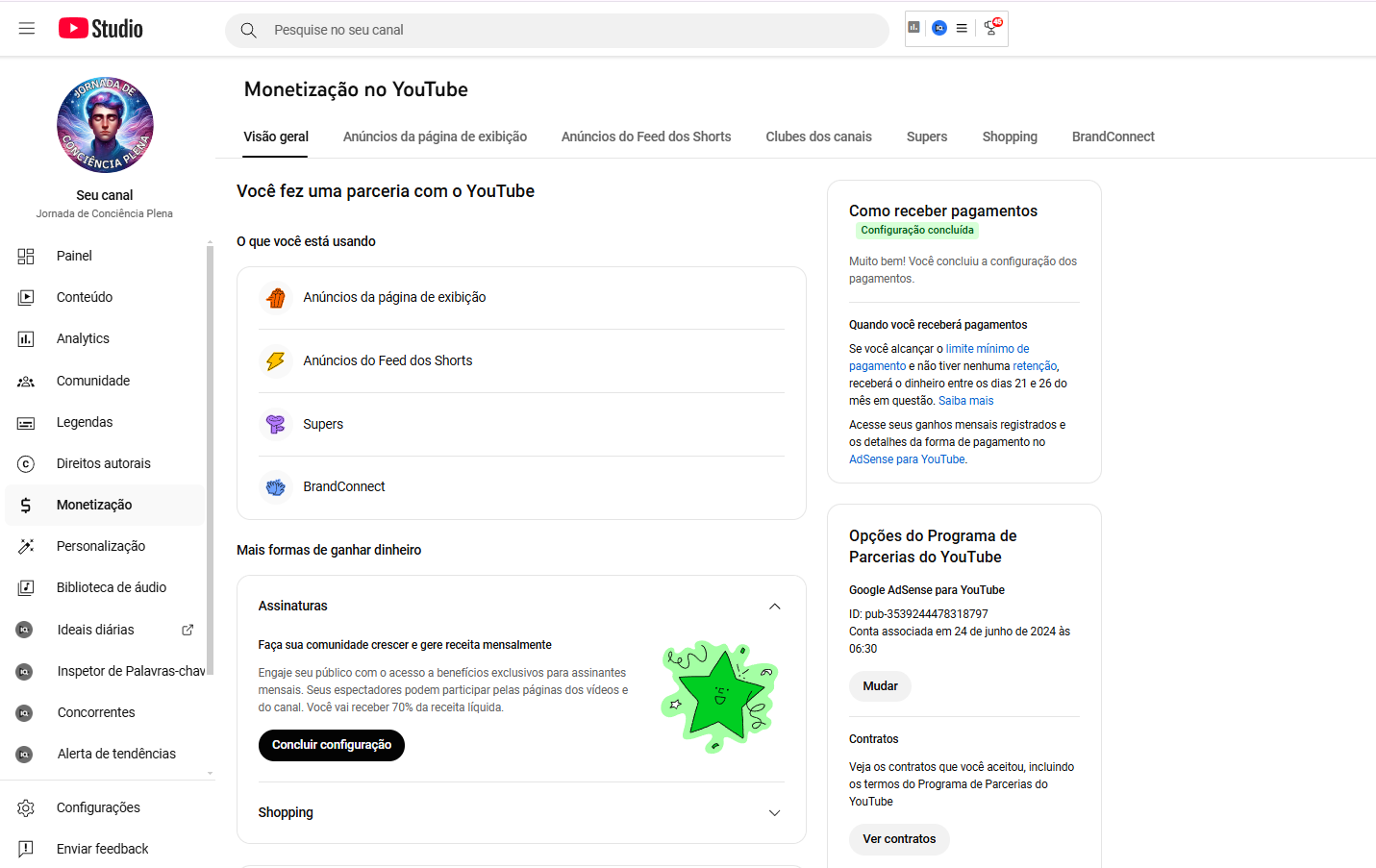Click the Contratos heading

(x=874, y=739)
